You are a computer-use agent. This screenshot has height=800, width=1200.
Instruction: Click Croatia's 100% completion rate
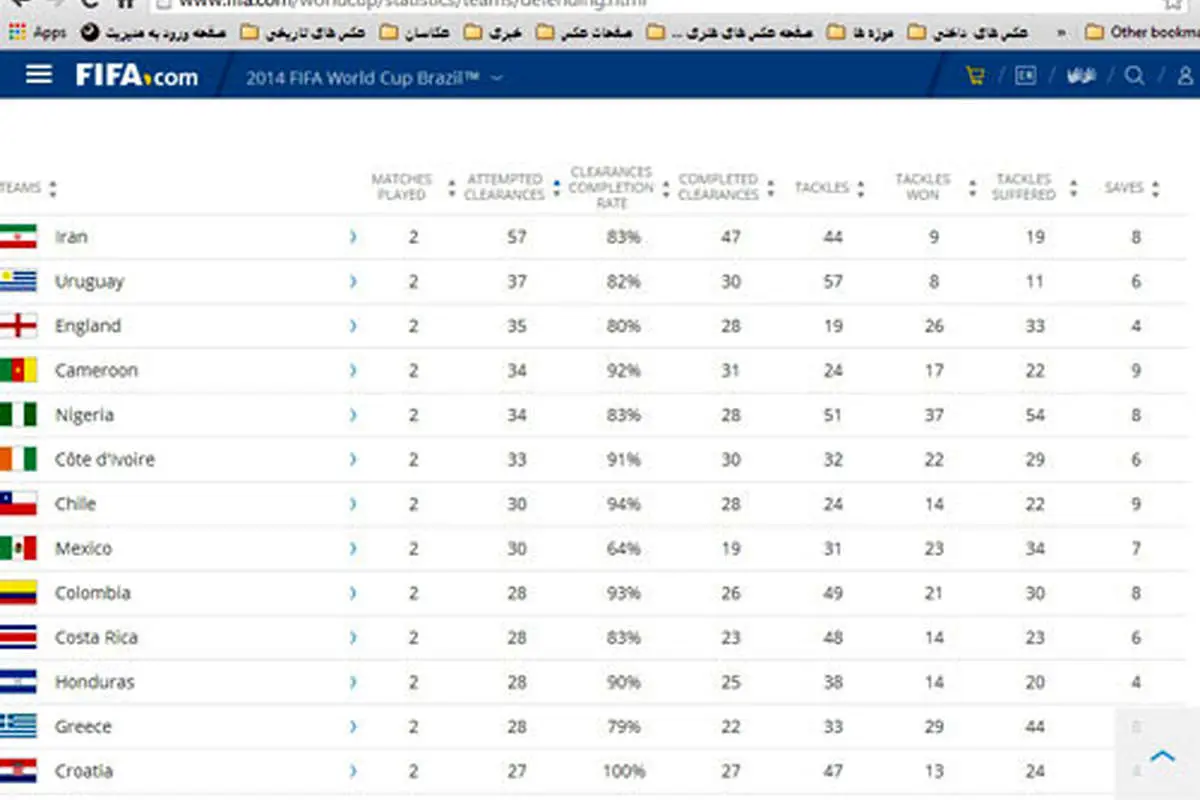point(623,771)
